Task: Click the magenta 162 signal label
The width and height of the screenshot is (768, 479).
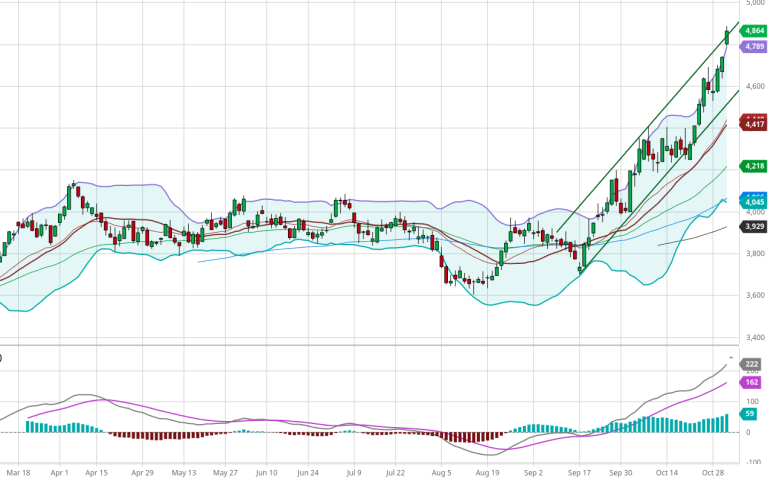Action: (752, 382)
